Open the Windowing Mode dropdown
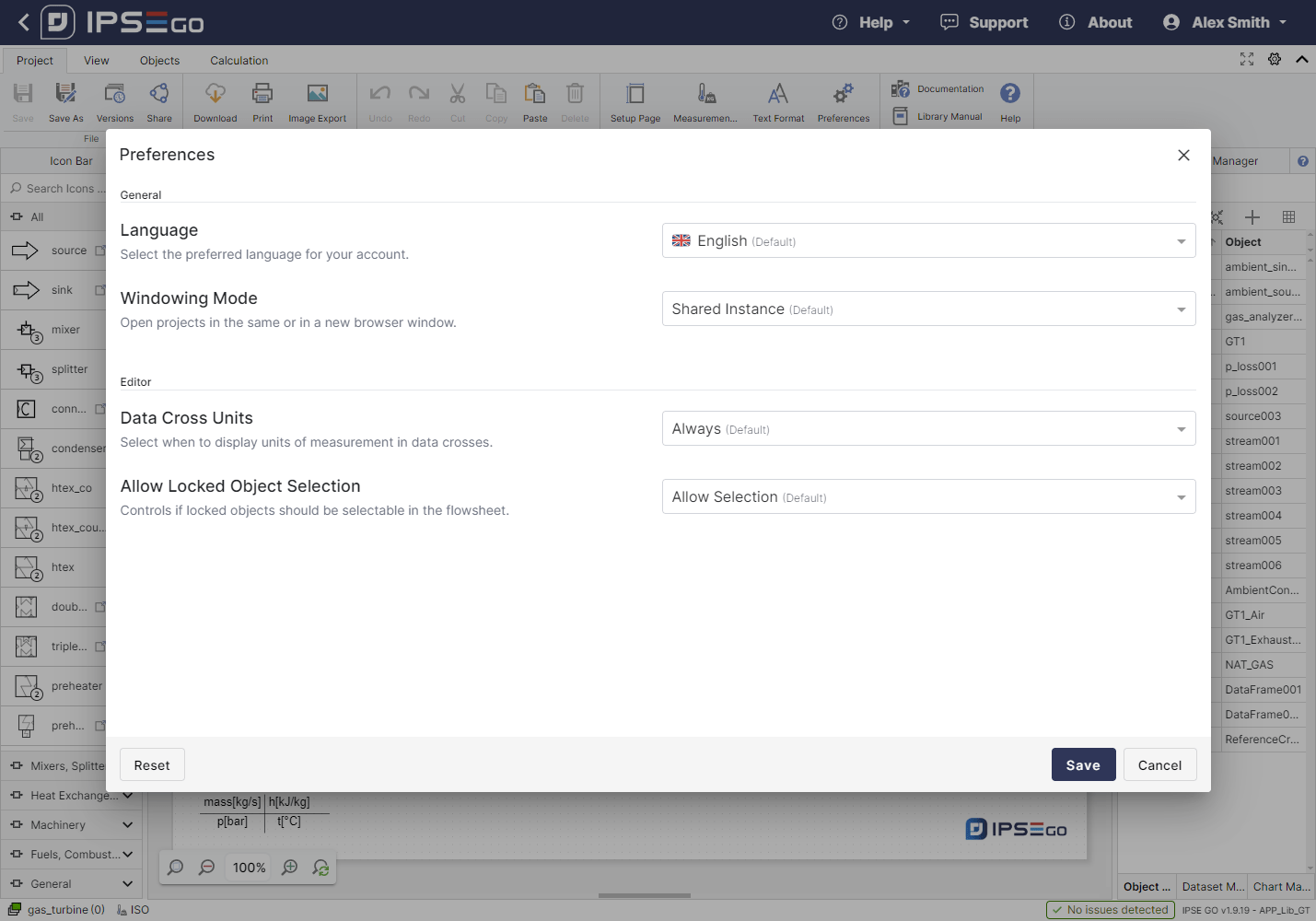1316x921 pixels. point(928,309)
